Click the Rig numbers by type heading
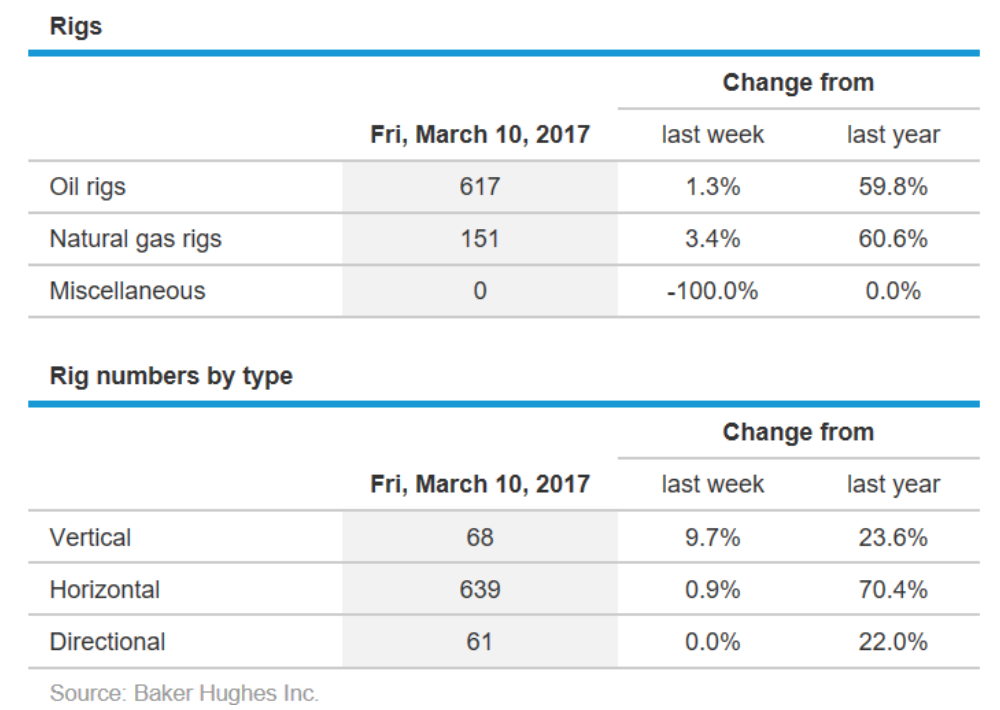 (x=171, y=377)
